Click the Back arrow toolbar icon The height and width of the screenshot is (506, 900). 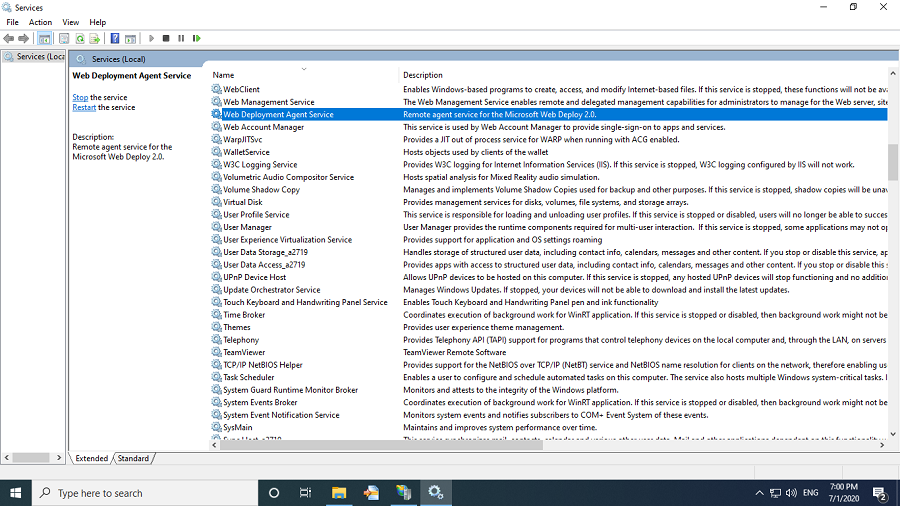[9, 38]
